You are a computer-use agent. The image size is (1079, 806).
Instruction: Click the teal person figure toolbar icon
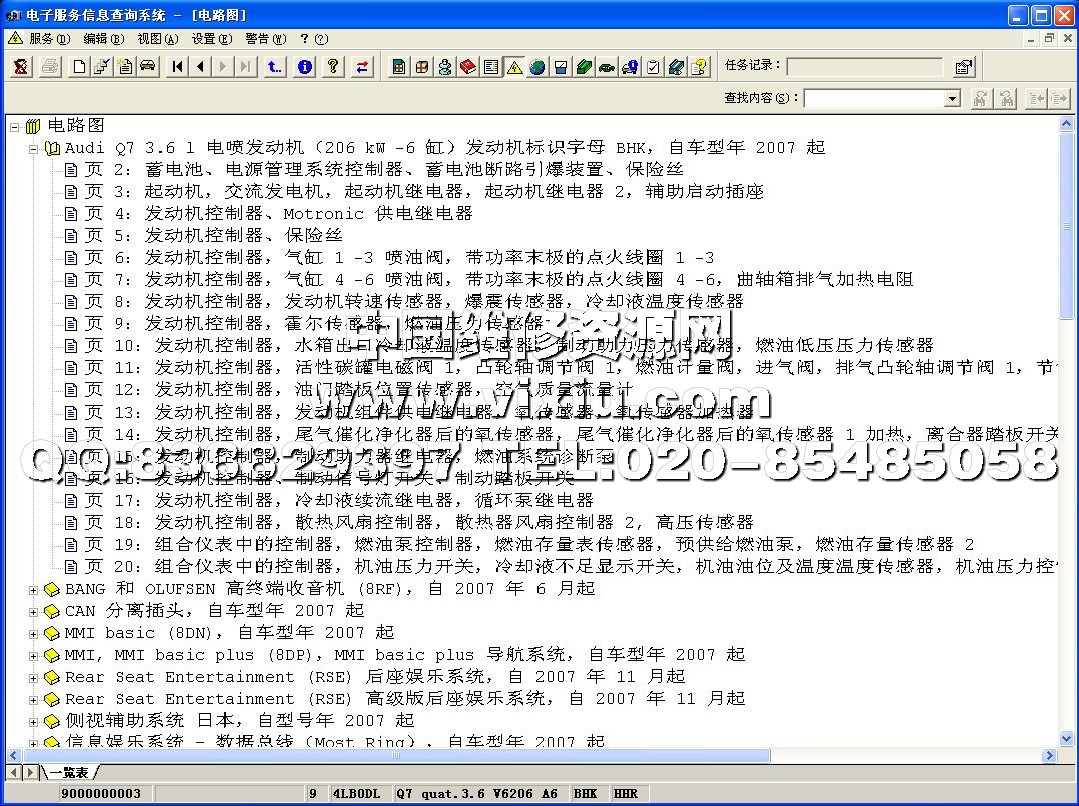click(445, 67)
